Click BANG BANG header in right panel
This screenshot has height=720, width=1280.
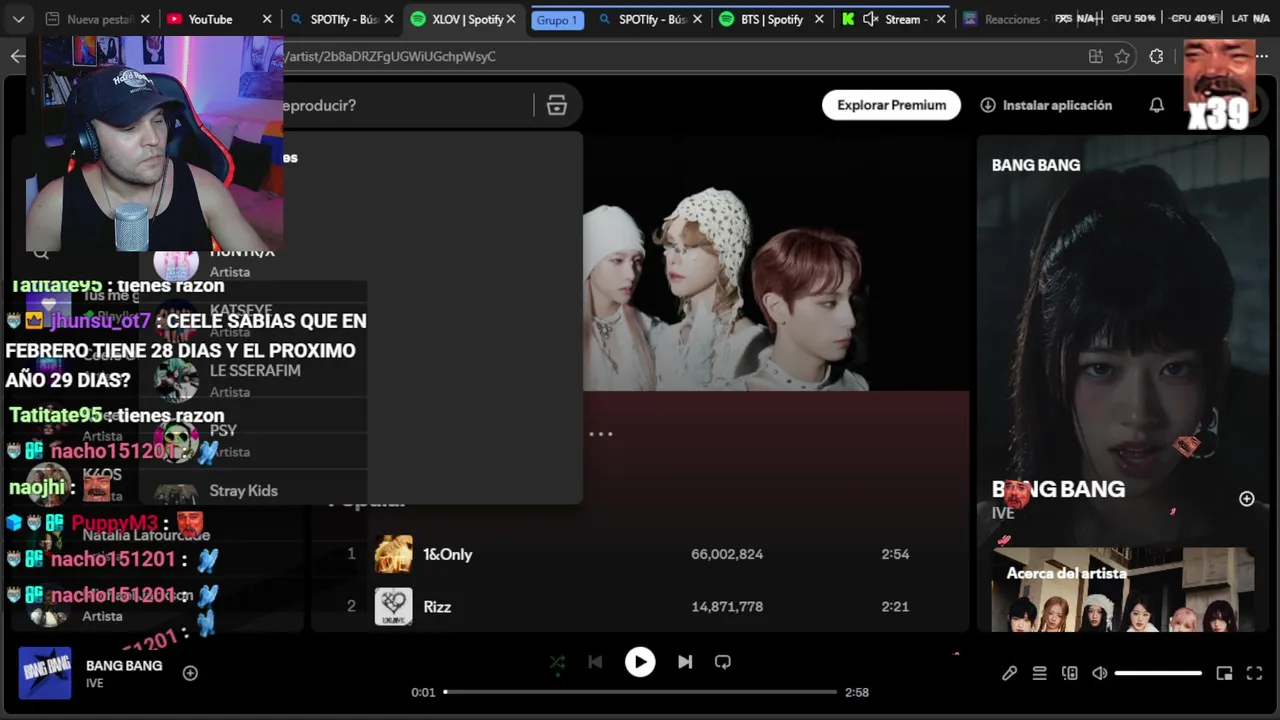1036,165
